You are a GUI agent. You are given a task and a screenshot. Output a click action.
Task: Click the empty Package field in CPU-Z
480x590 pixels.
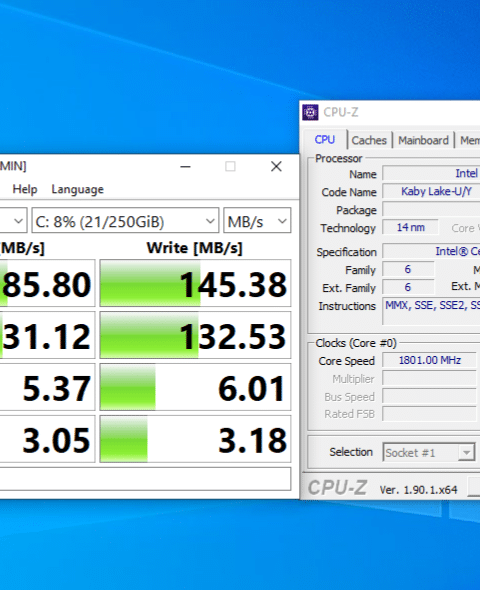pyautogui.click(x=431, y=209)
